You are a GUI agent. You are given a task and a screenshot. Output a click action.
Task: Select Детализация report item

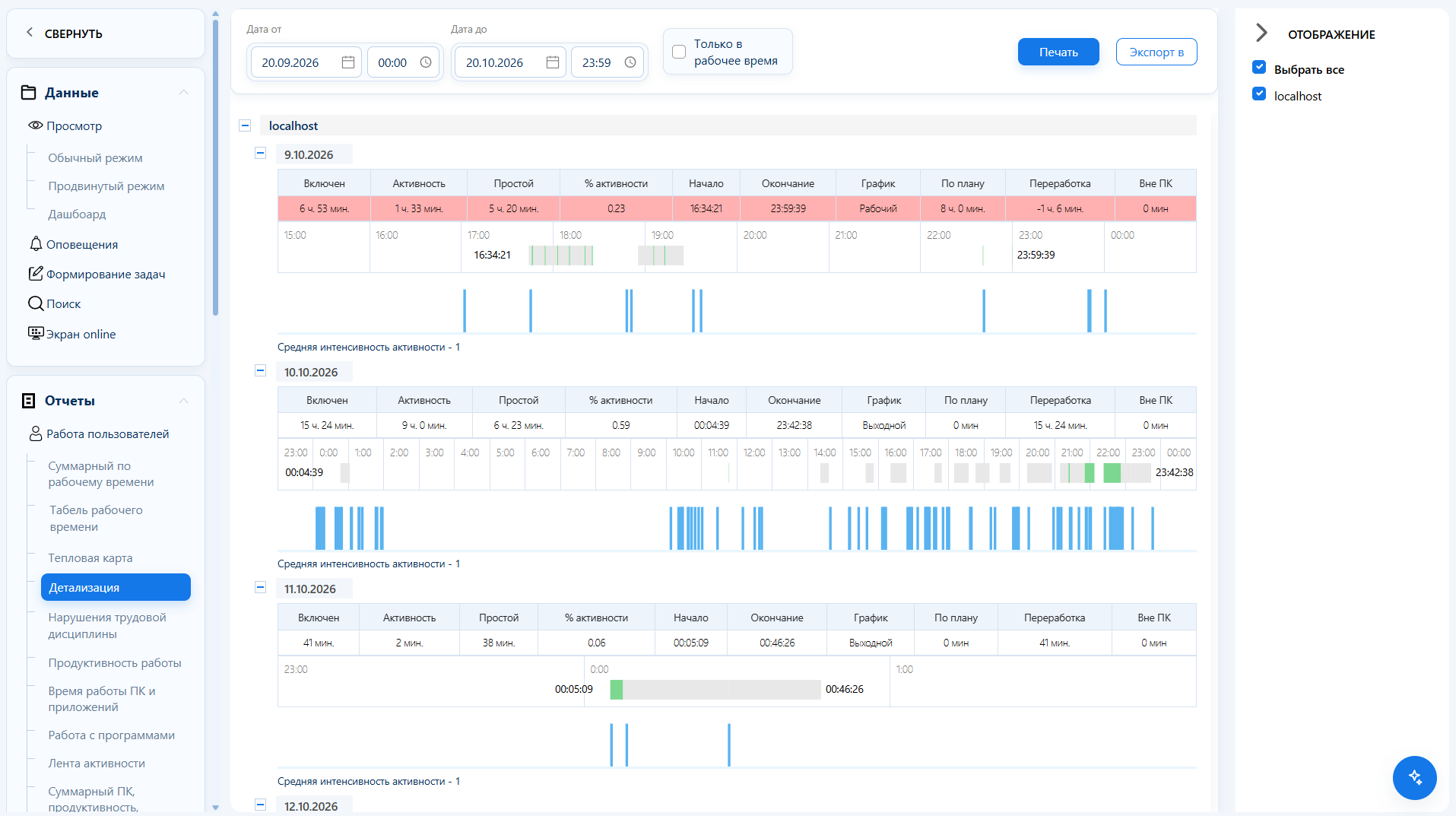pyautogui.click(x=116, y=587)
